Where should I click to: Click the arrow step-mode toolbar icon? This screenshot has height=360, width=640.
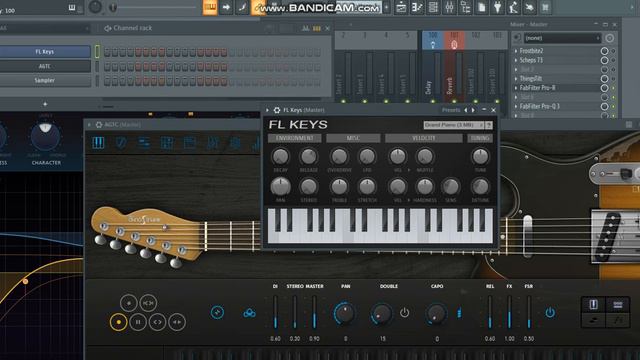click(226, 7)
